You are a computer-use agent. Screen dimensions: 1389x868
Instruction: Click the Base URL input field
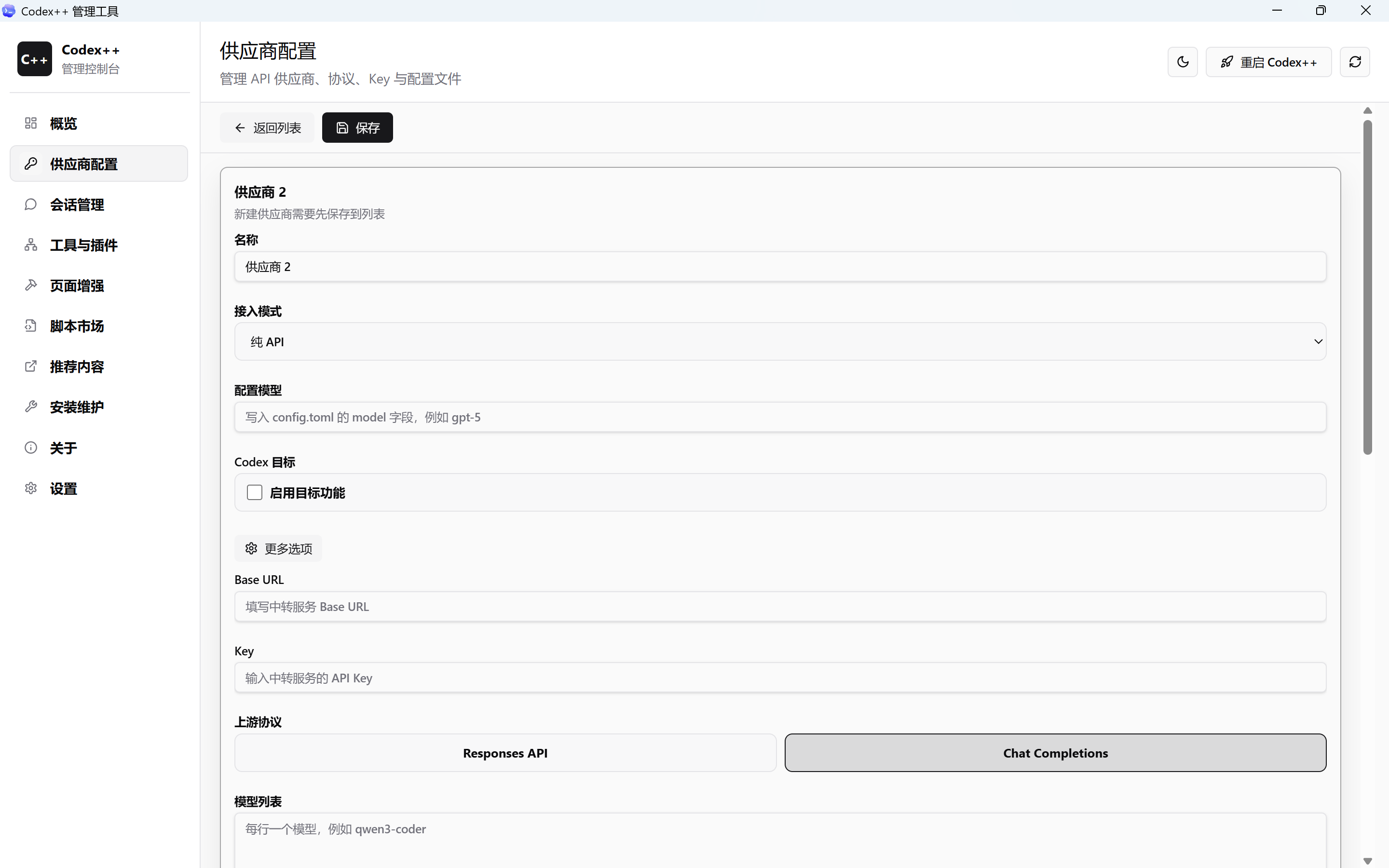pos(780,606)
